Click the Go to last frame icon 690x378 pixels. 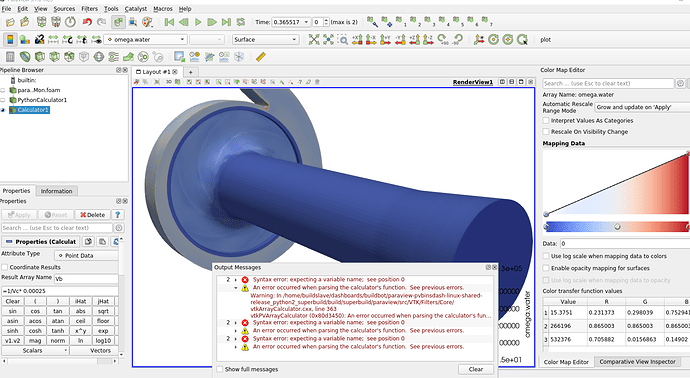pos(226,22)
